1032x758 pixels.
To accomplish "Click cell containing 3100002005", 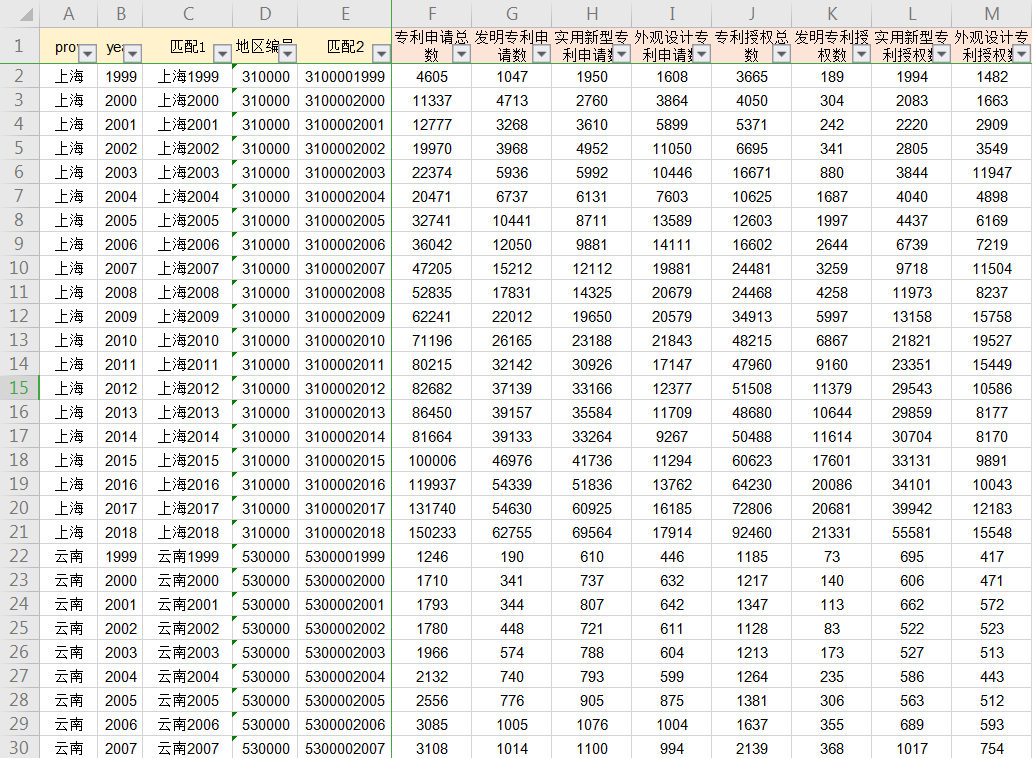I will (x=345, y=220).
